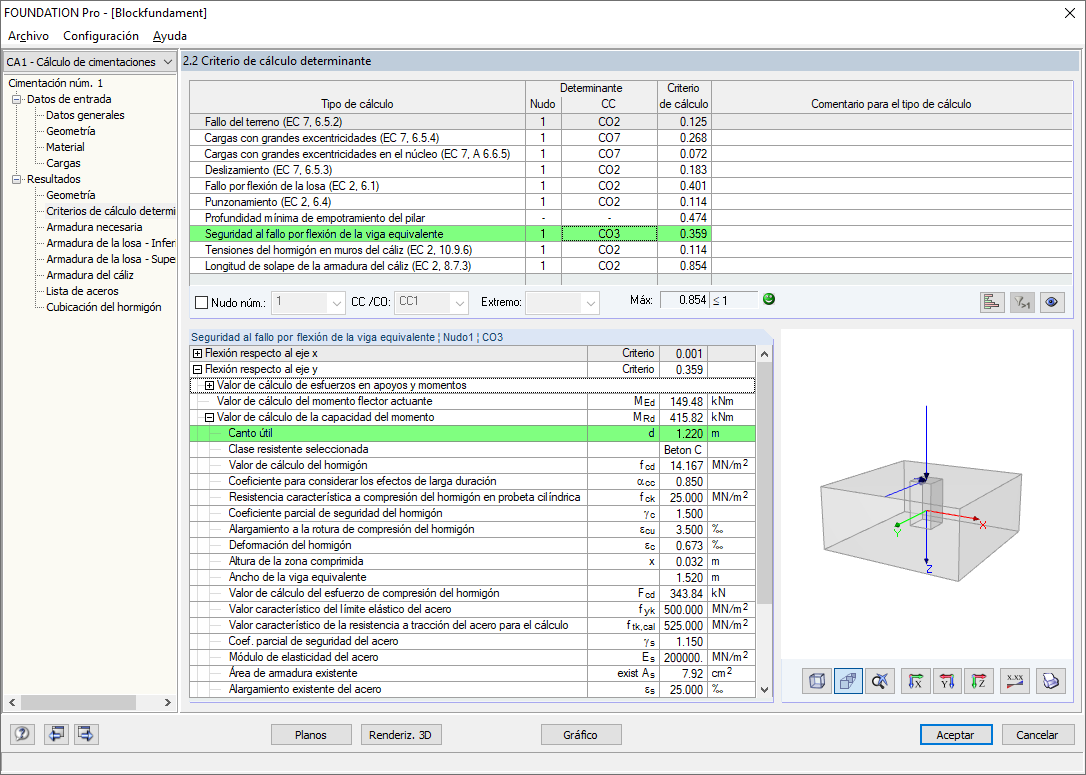Select Lista de aceros in the tree
The width and height of the screenshot is (1086, 775).
click(82, 291)
